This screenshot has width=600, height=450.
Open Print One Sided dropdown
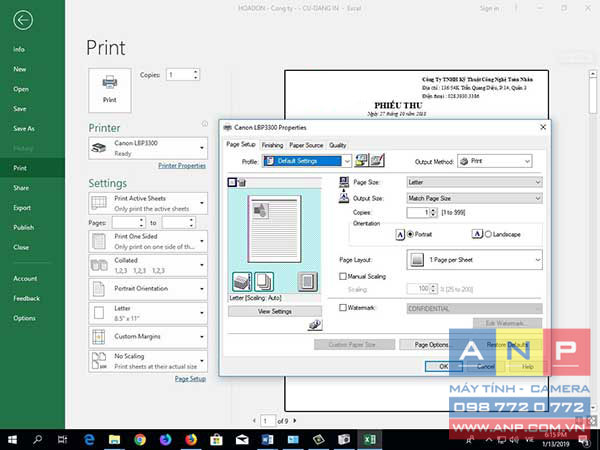pyautogui.click(x=148, y=241)
